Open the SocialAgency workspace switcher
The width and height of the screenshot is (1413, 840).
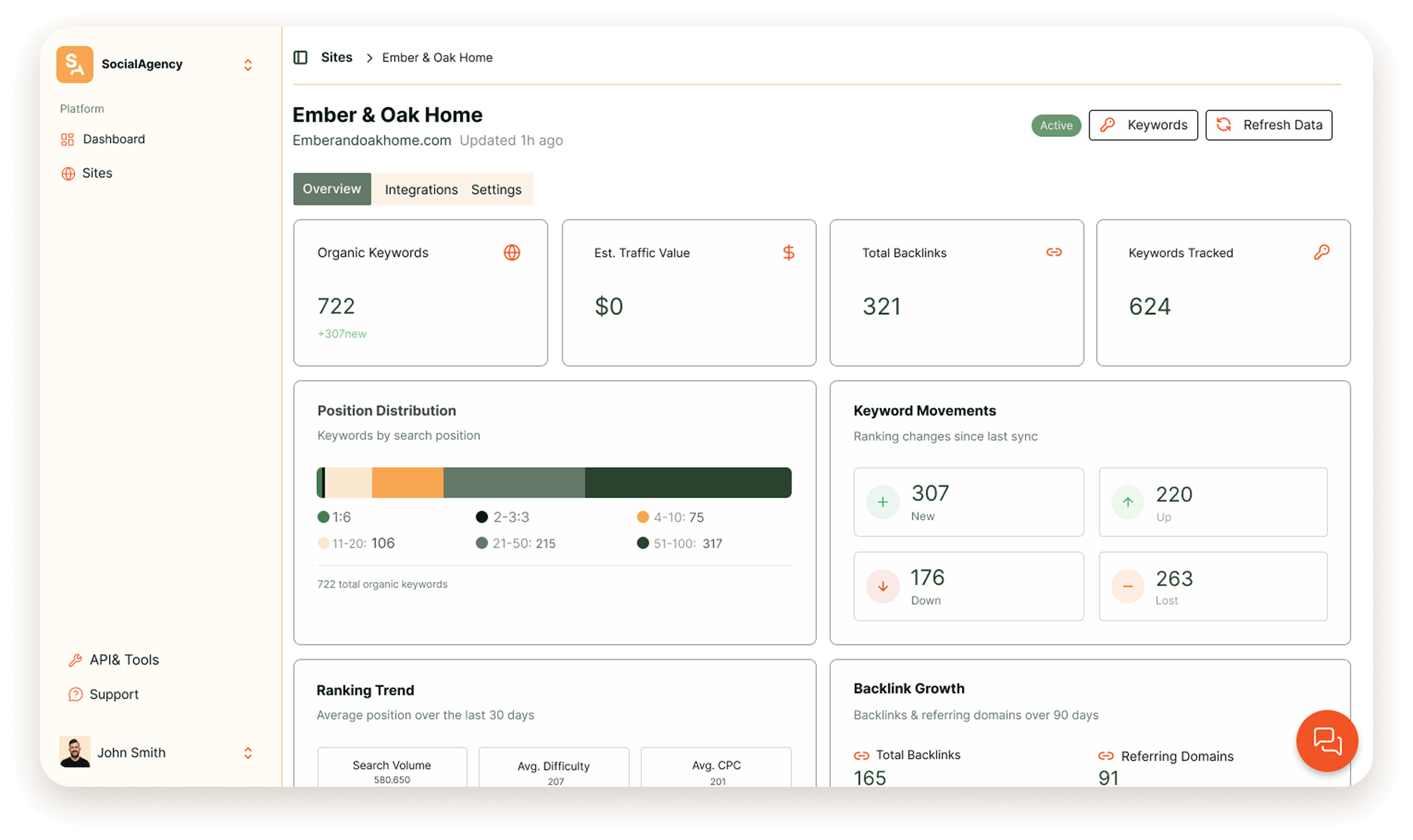pyautogui.click(x=248, y=64)
